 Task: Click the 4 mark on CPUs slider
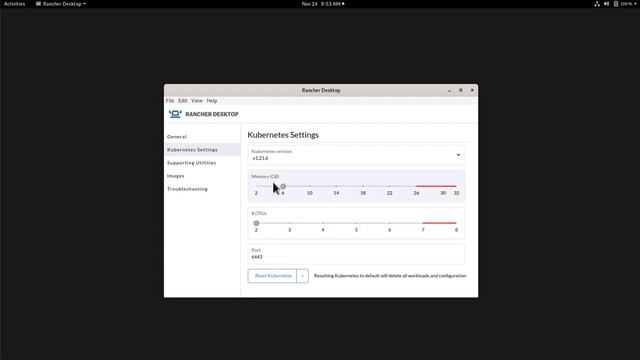(x=323, y=223)
